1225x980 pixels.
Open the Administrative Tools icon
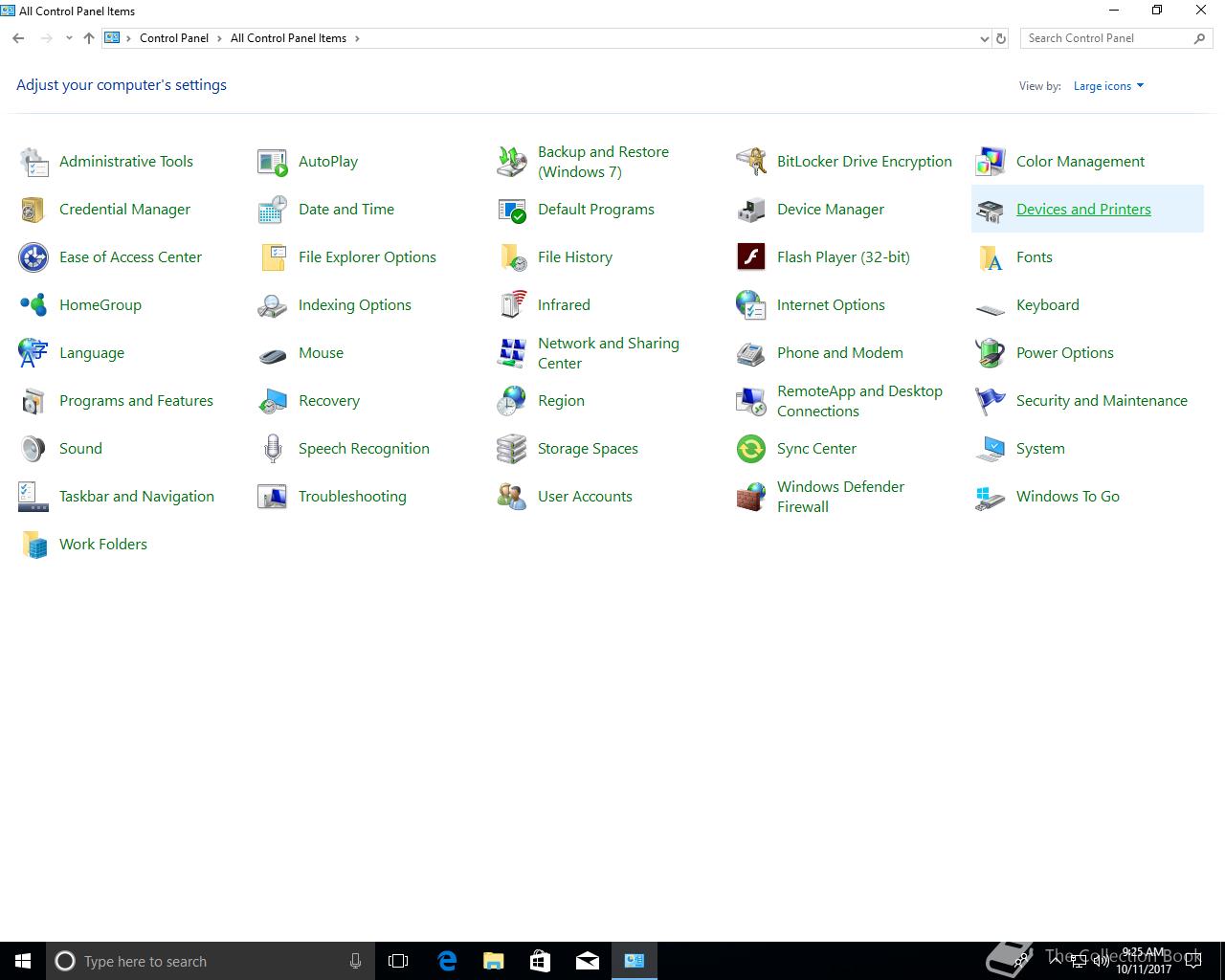point(33,162)
